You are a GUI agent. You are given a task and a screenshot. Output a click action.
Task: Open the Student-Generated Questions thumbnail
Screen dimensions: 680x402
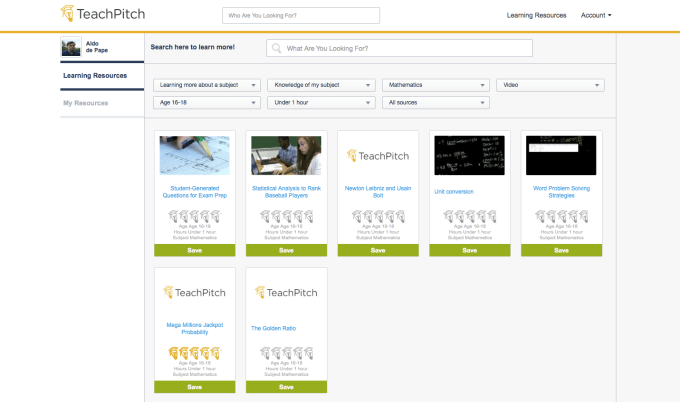(195, 155)
